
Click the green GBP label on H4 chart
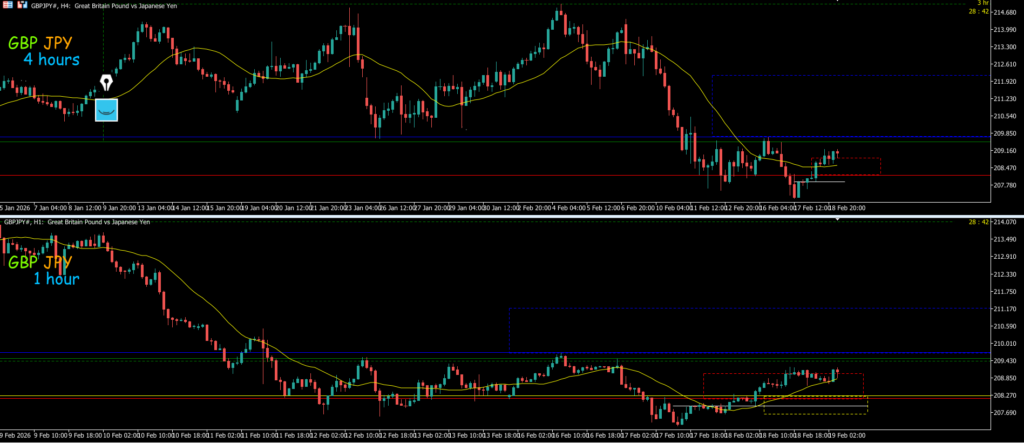tap(24, 44)
